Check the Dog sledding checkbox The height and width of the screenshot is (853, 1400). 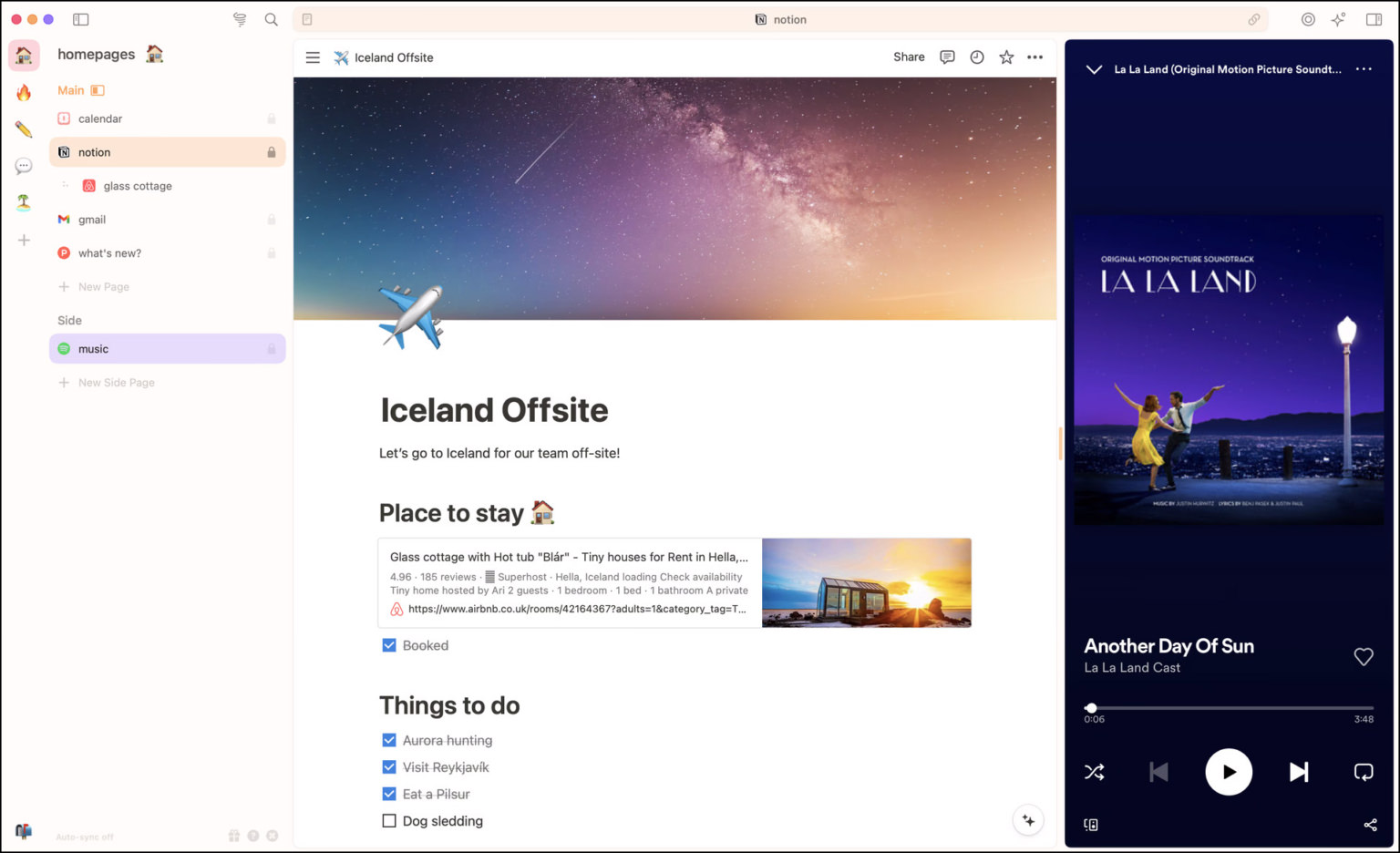pos(389,821)
